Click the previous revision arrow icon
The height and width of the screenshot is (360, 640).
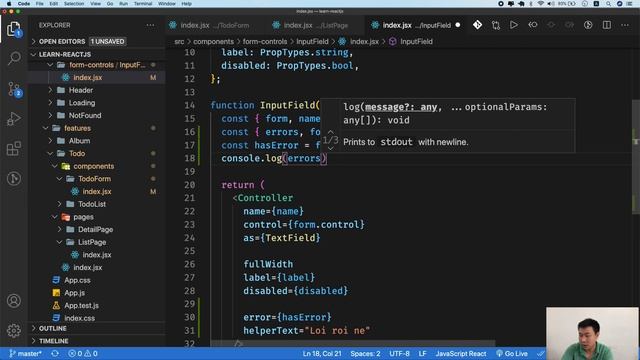533,25
